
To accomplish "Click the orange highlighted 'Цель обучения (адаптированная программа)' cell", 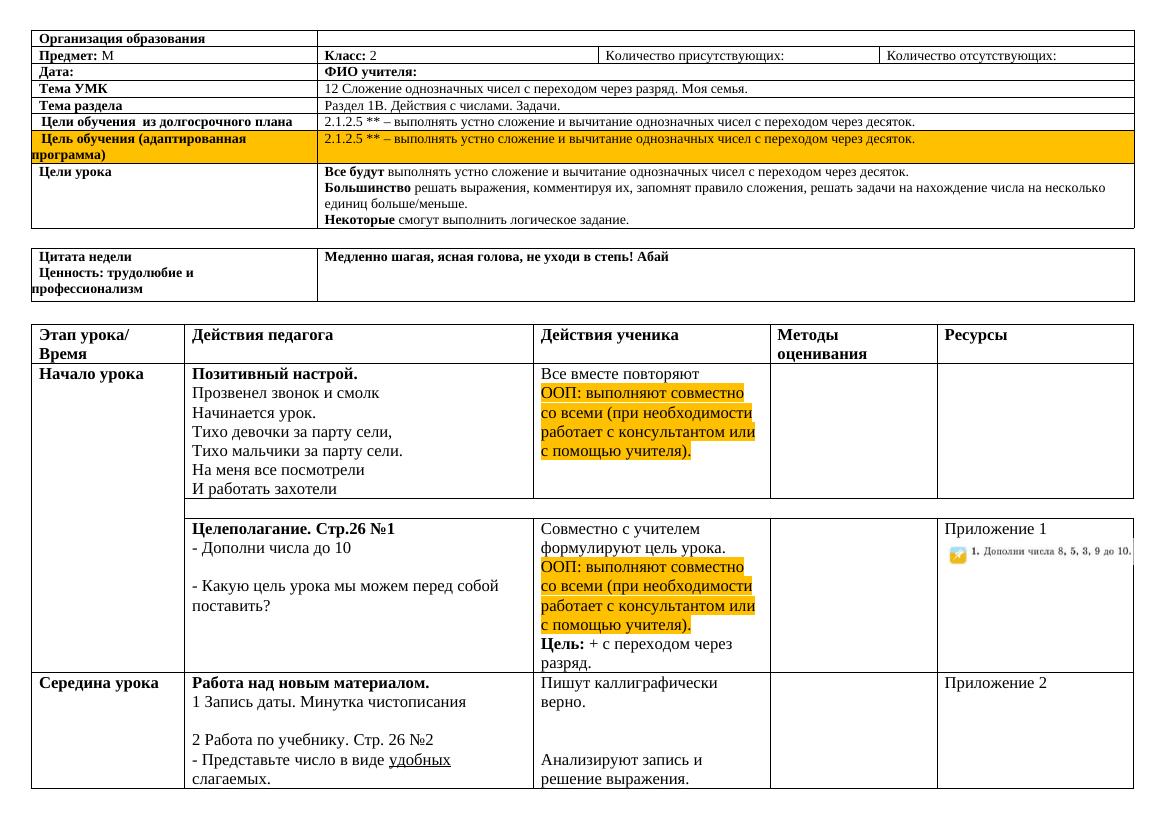I will click(140, 147).
